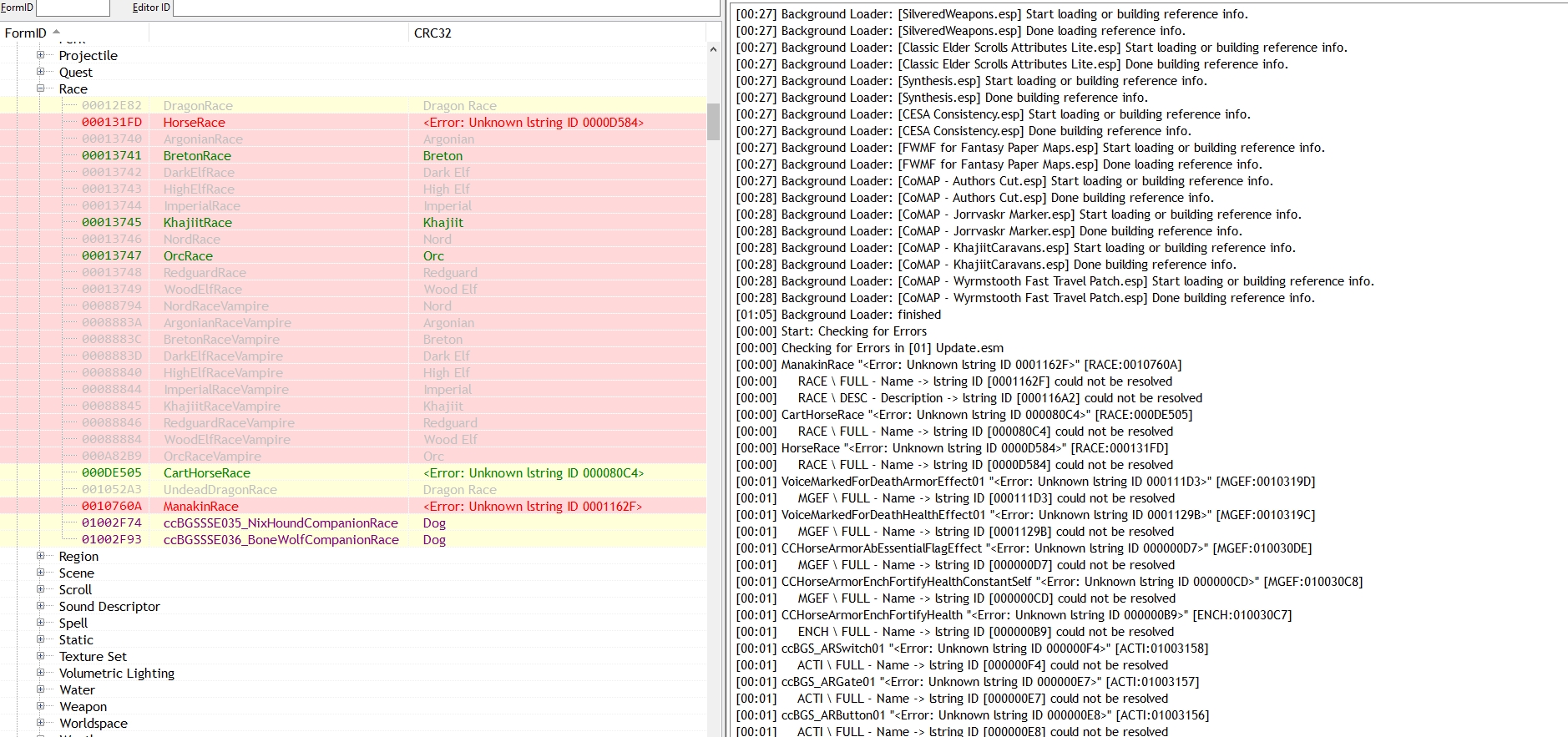Screen dimensions: 1568x737
Task: Expand the Scene tree node
Action: (40, 573)
